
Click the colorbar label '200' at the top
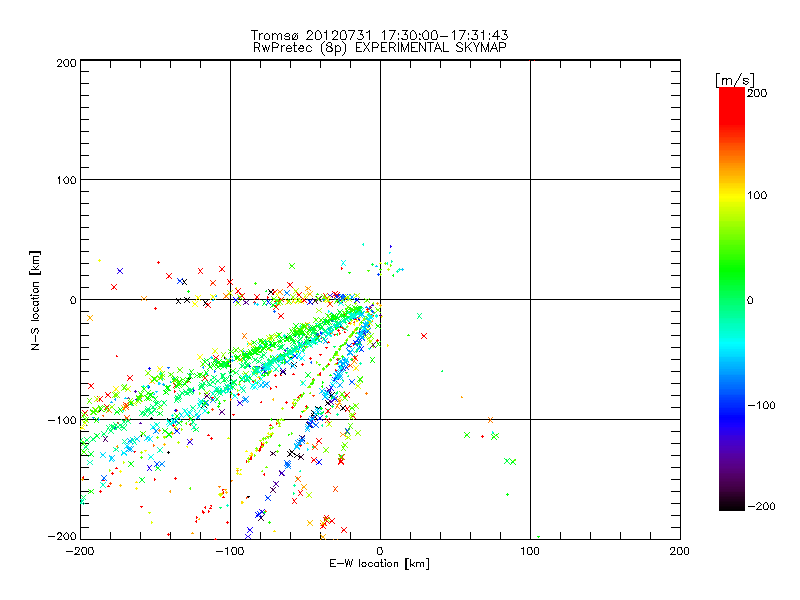(757, 93)
